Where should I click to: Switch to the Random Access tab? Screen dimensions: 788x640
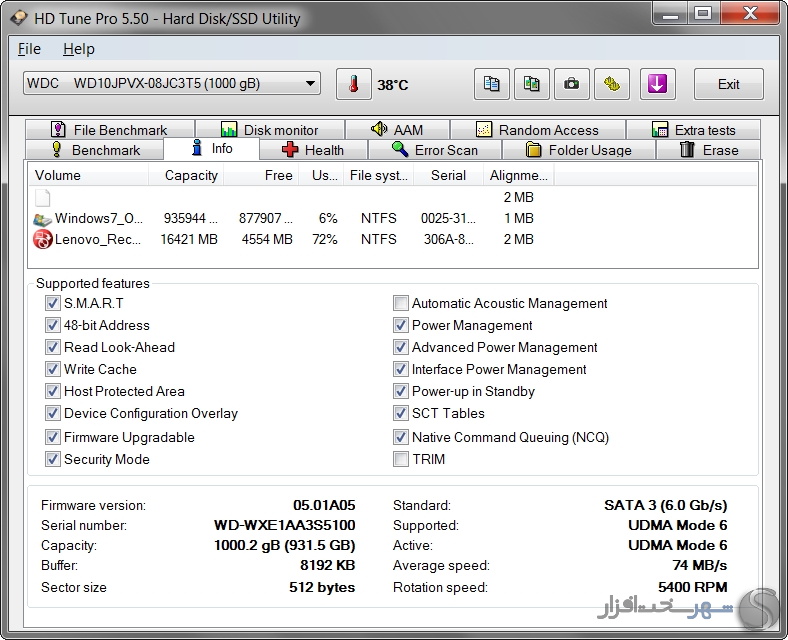[537, 130]
